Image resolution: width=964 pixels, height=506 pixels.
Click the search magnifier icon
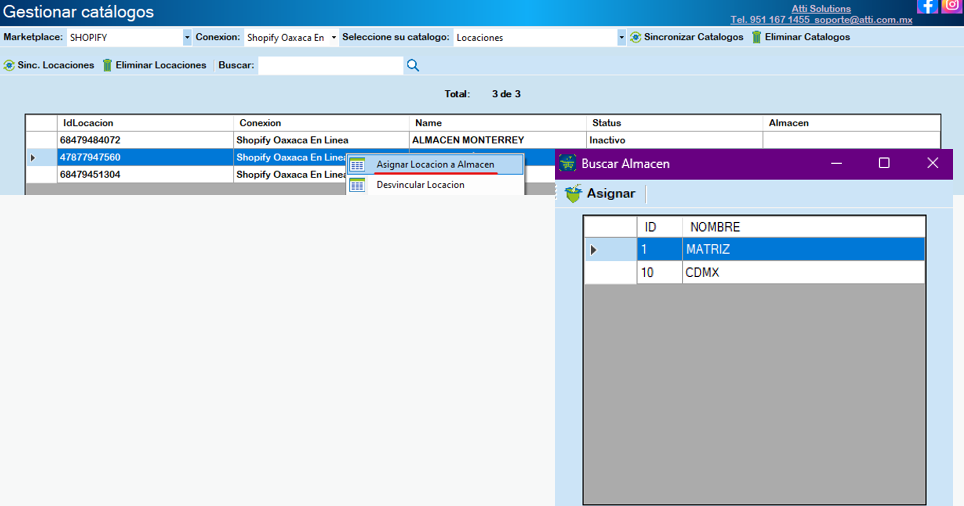(x=413, y=65)
